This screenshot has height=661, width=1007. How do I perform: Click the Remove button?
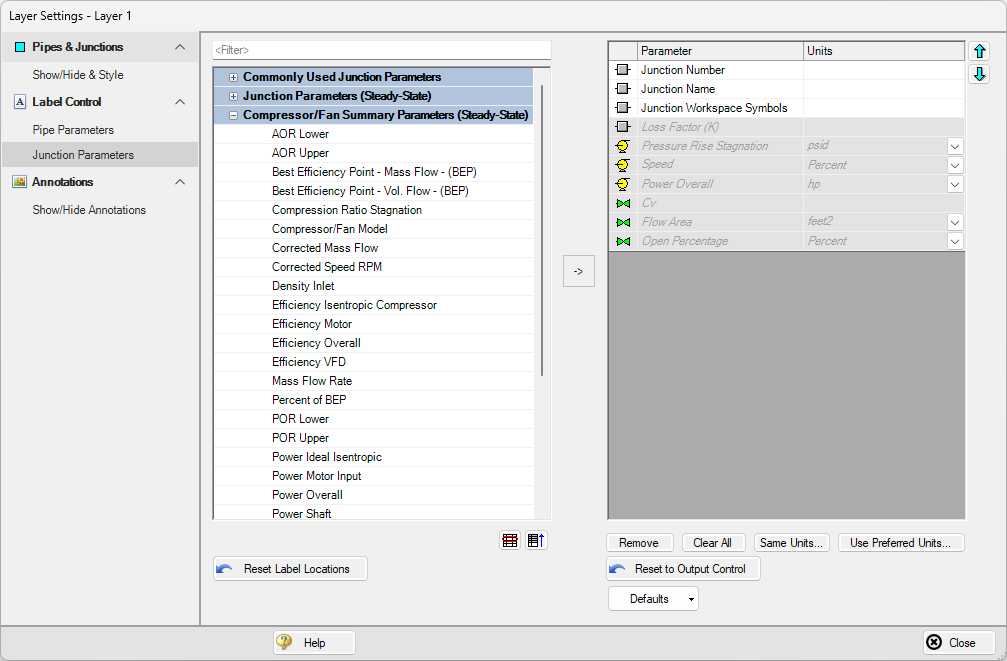coord(639,543)
